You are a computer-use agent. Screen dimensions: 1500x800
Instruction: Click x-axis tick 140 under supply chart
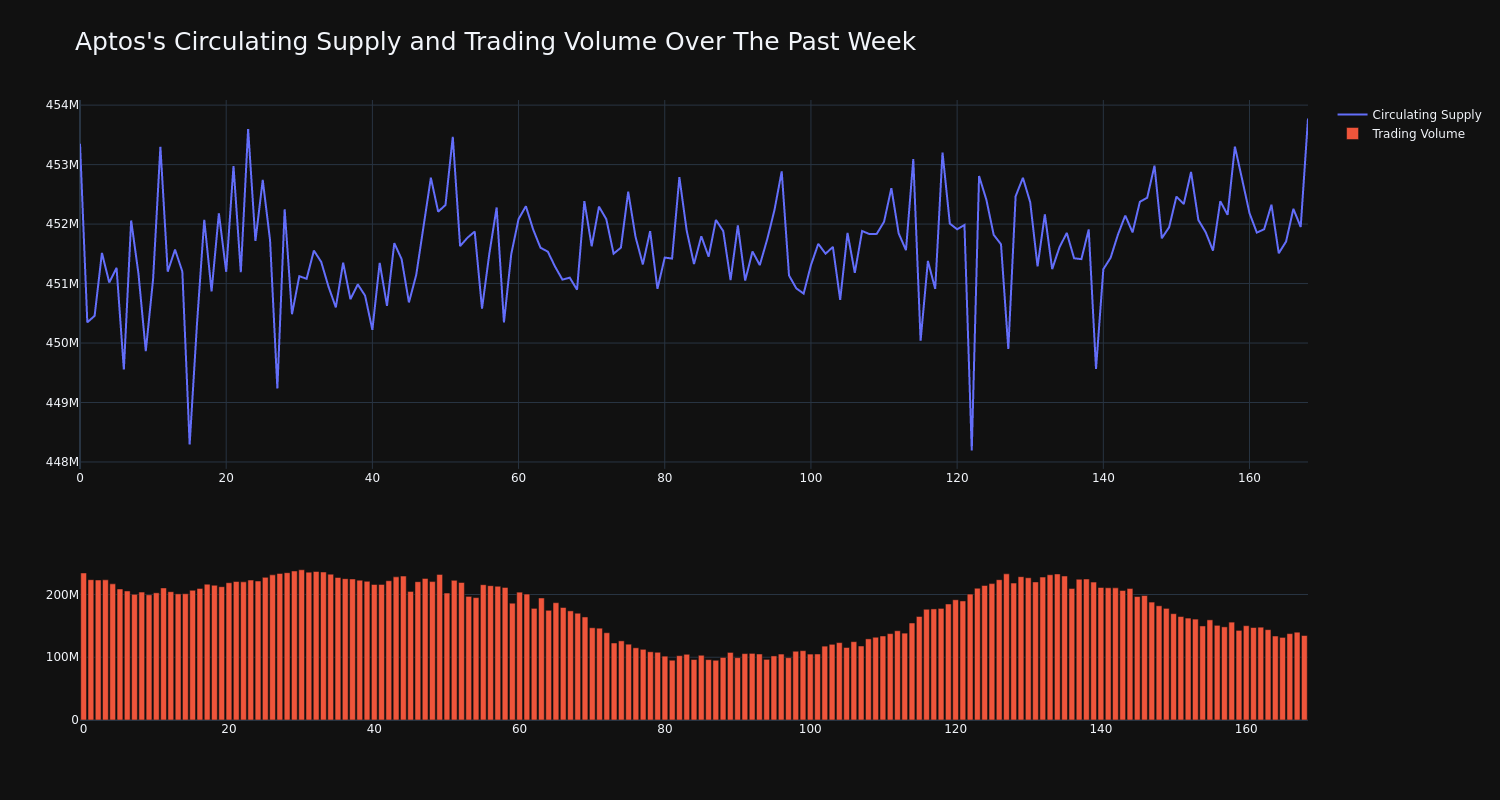tap(1103, 478)
